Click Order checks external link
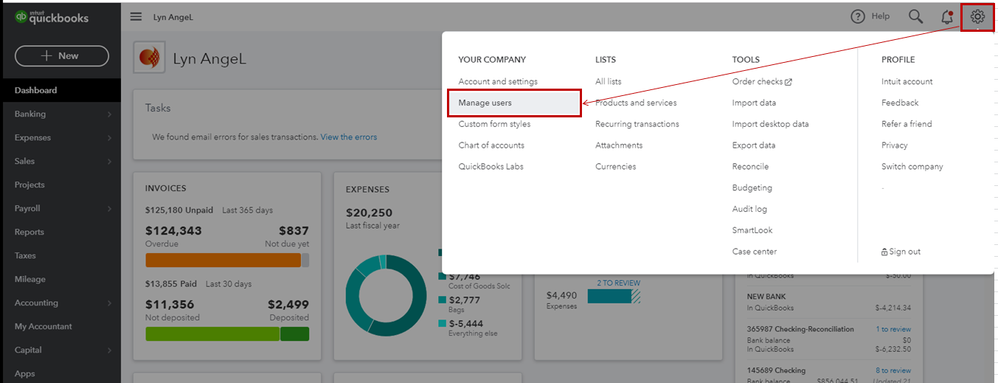Image resolution: width=998 pixels, height=383 pixels. 762,81
